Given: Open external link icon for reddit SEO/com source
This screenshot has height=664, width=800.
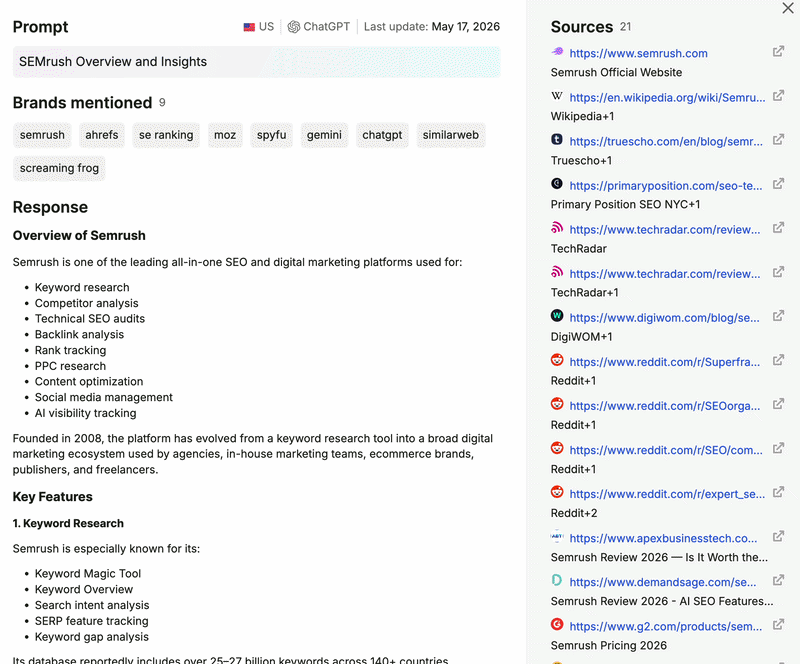Looking at the screenshot, I should [x=778, y=449].
